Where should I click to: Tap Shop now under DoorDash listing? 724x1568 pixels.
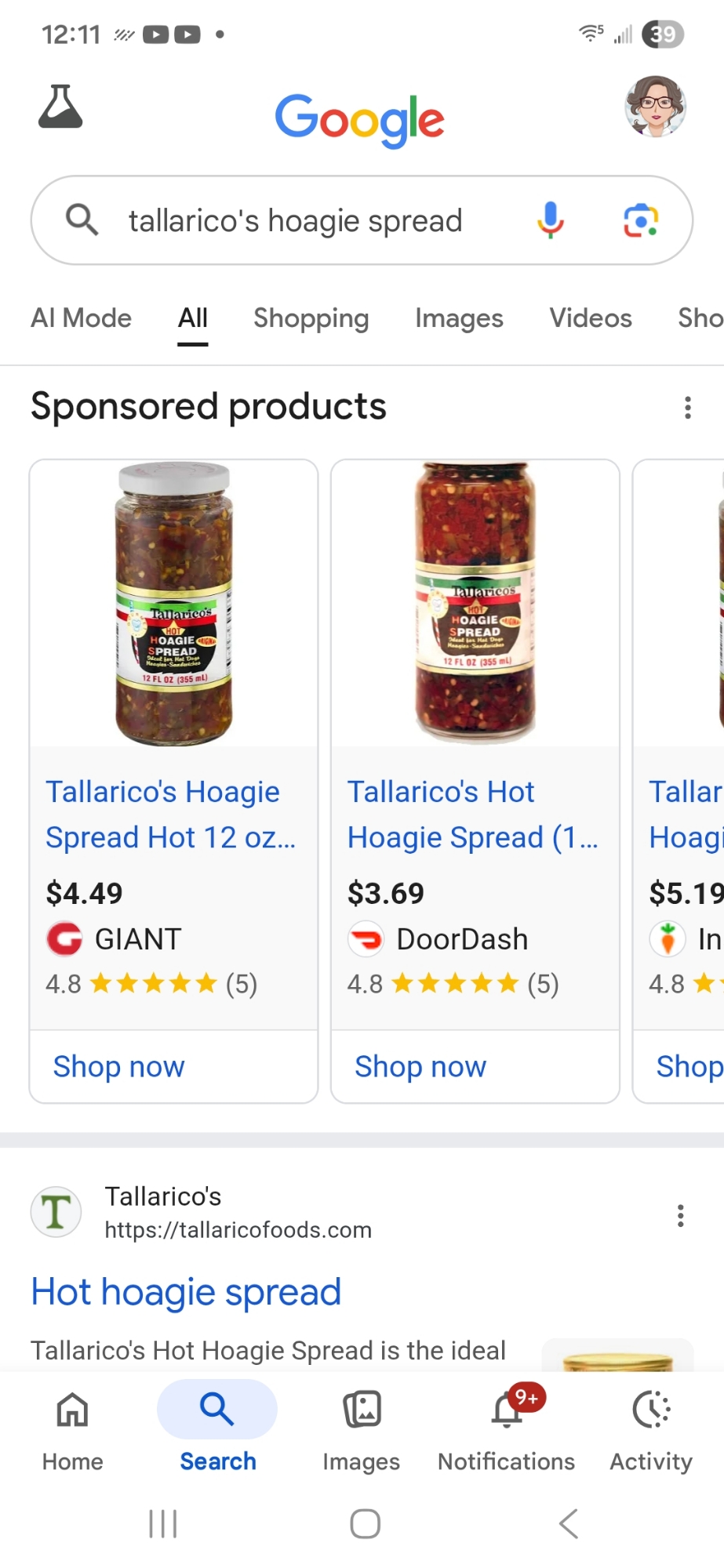(x=420, y=1066)
